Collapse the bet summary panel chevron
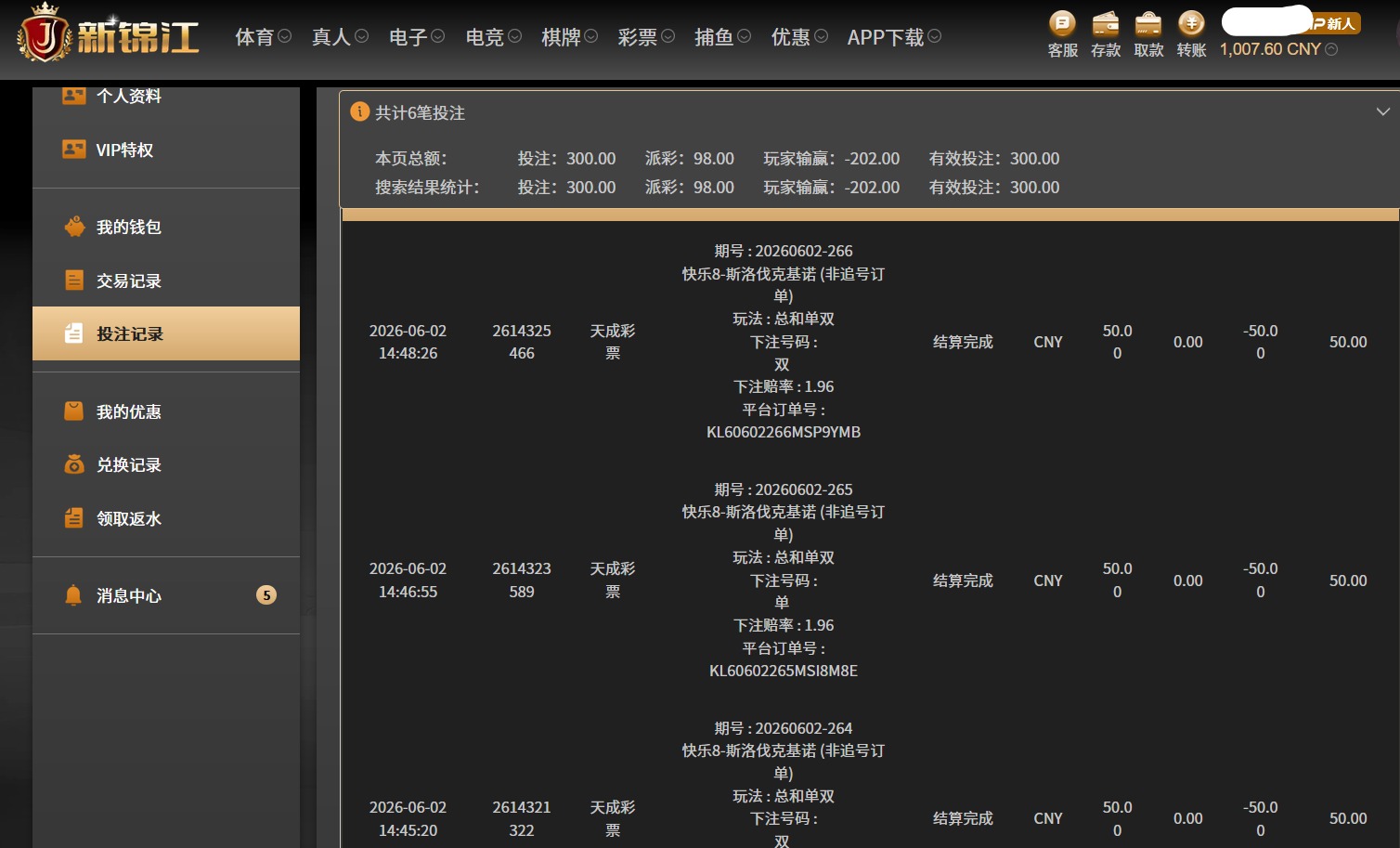The image size is (1400, 848). pyautogui.click(x=1382, y=111)
